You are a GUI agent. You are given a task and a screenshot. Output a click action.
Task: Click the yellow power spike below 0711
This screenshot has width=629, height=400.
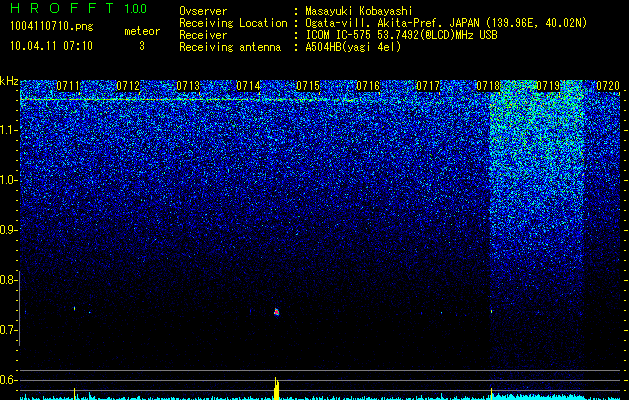[x=74, y=393]
